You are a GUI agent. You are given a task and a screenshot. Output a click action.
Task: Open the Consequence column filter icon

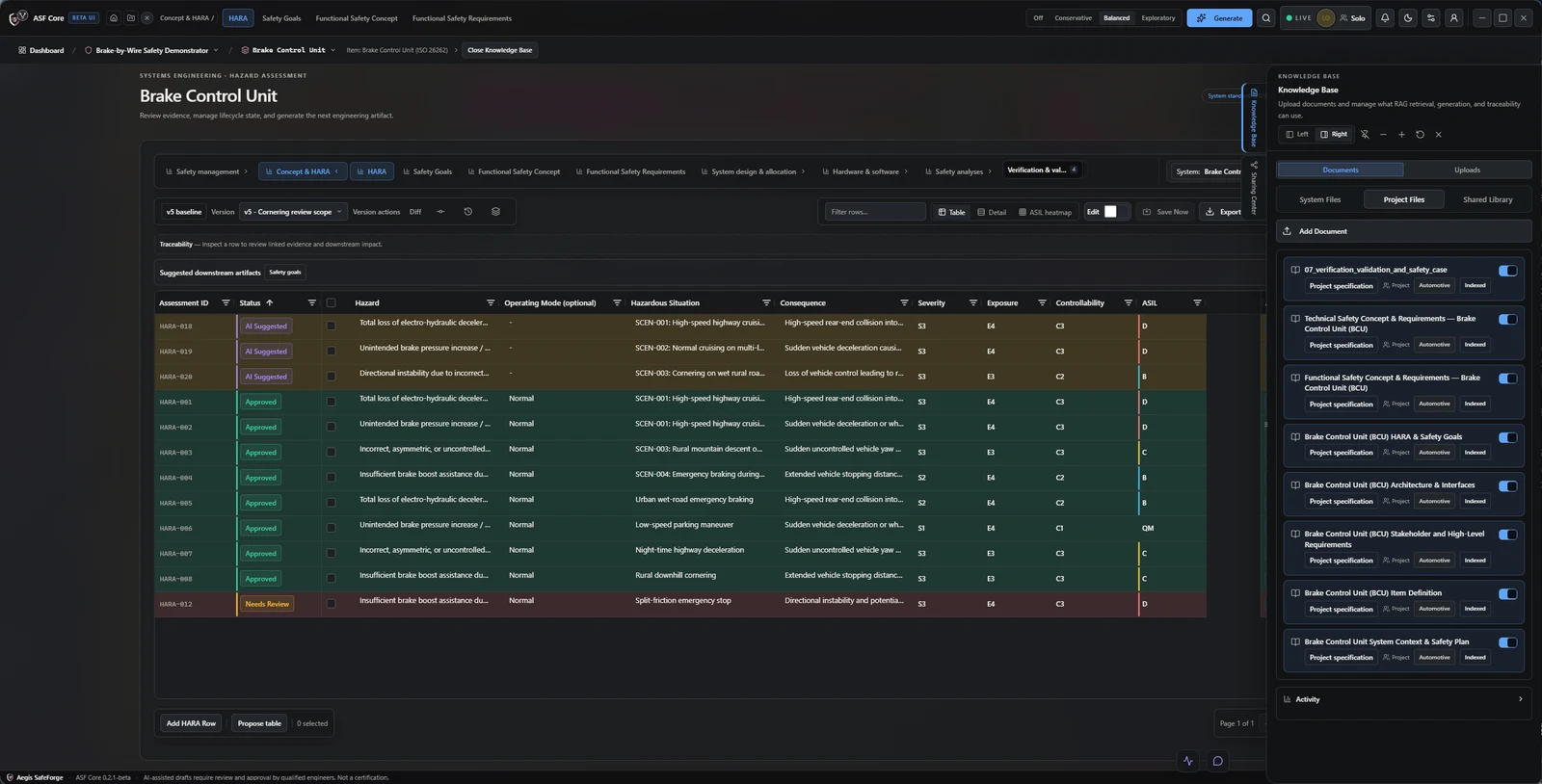pyautogui.click(x=904, y=302)
